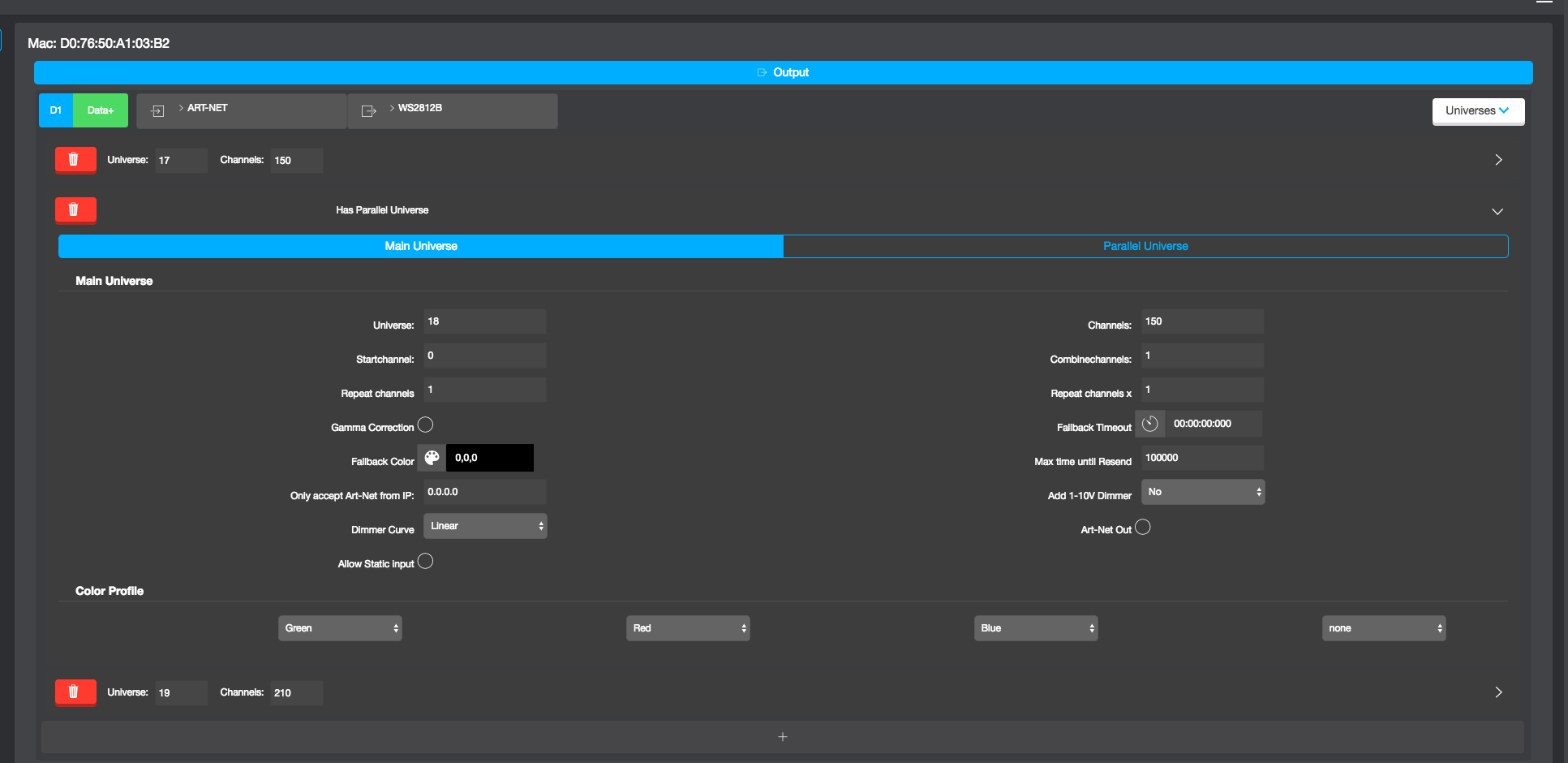Open the Universes dropdown button
The image size is (1568, 763).
(x=1477, y=111)
